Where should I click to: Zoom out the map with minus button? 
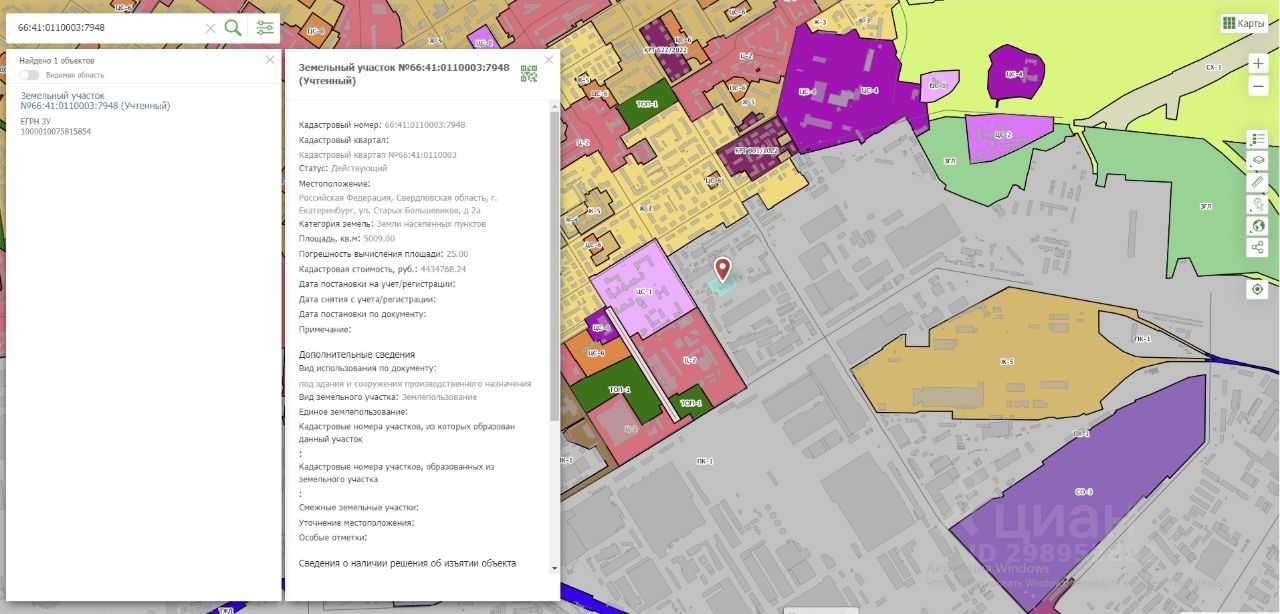tap(1258, 86)
